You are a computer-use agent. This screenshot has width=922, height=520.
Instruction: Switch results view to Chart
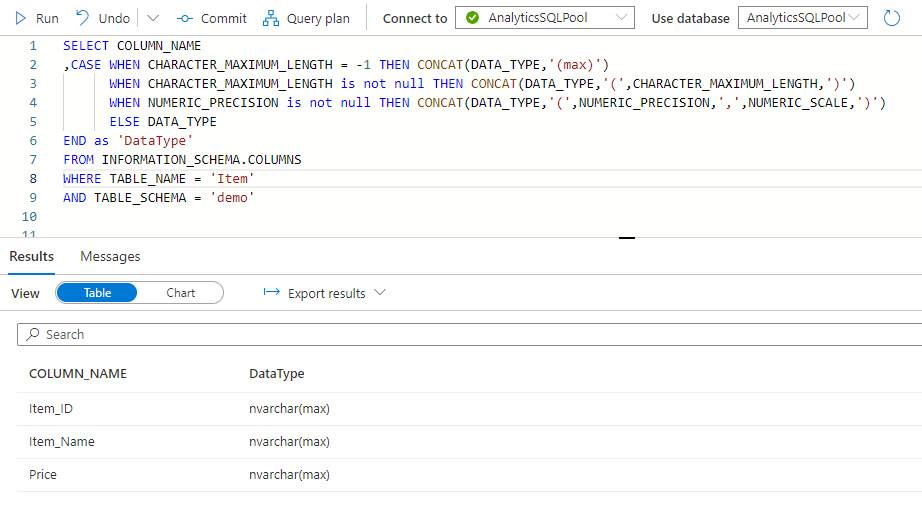pyautogui.click(x=181, y=293)
